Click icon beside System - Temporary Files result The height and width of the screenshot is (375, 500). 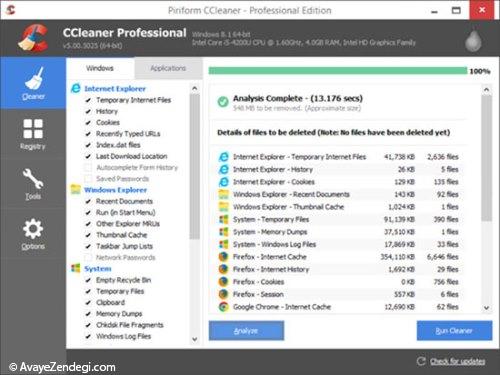(x=223, y=219)
